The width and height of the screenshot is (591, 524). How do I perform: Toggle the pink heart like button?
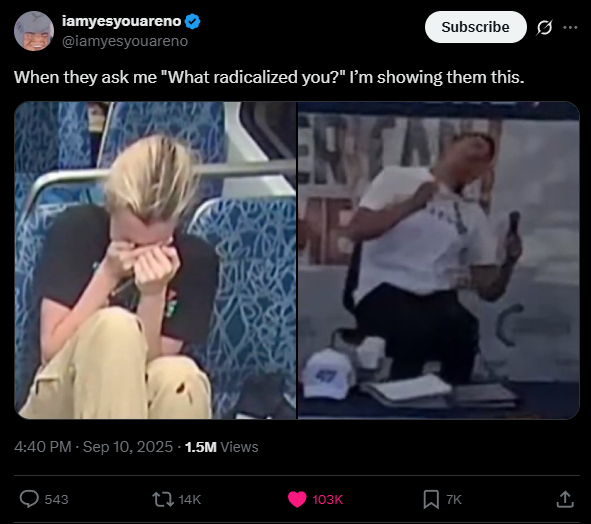click(297, 499)
